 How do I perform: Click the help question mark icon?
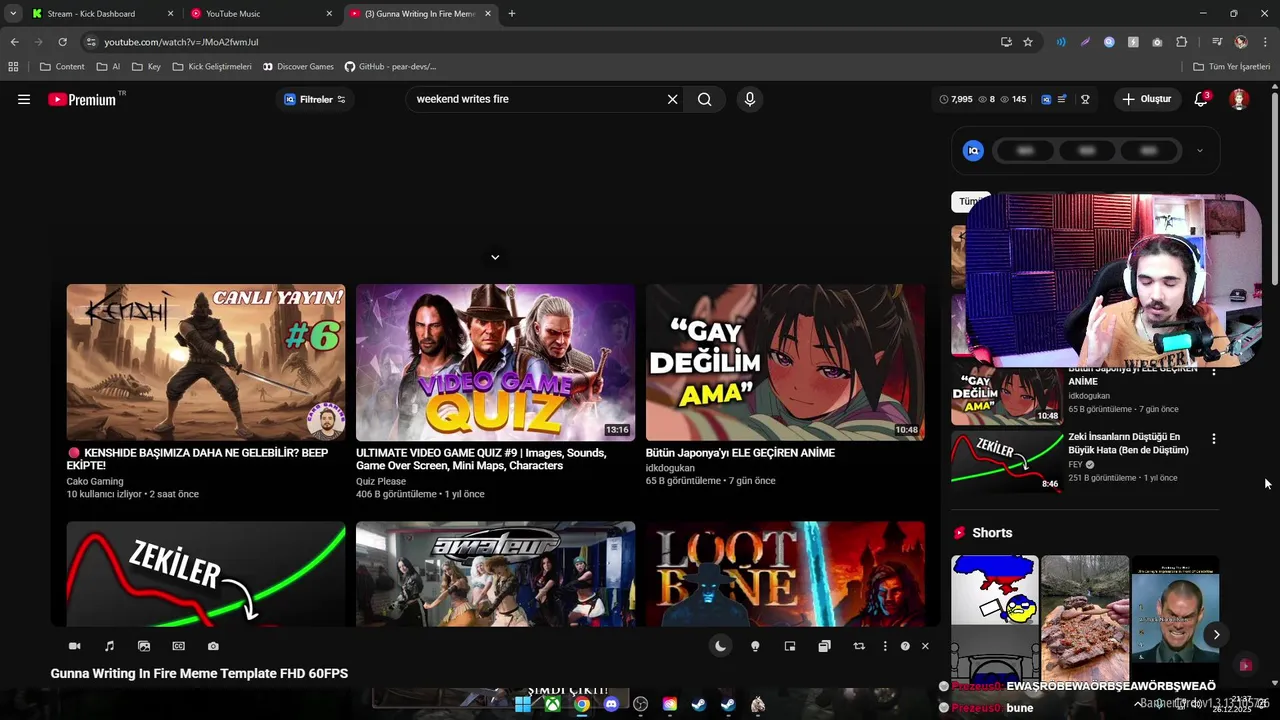coord(905,646)
